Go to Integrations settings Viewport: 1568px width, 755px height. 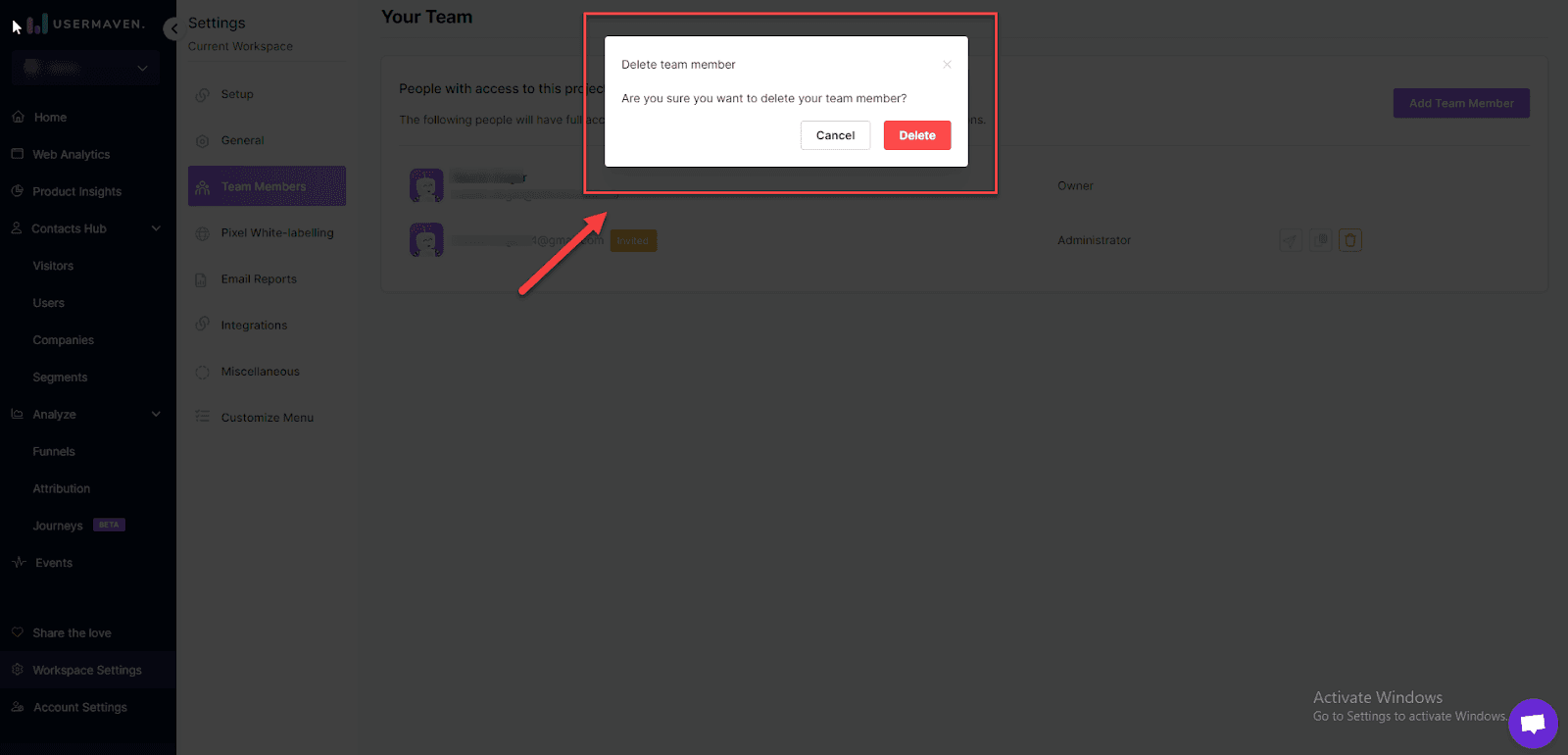254,326
